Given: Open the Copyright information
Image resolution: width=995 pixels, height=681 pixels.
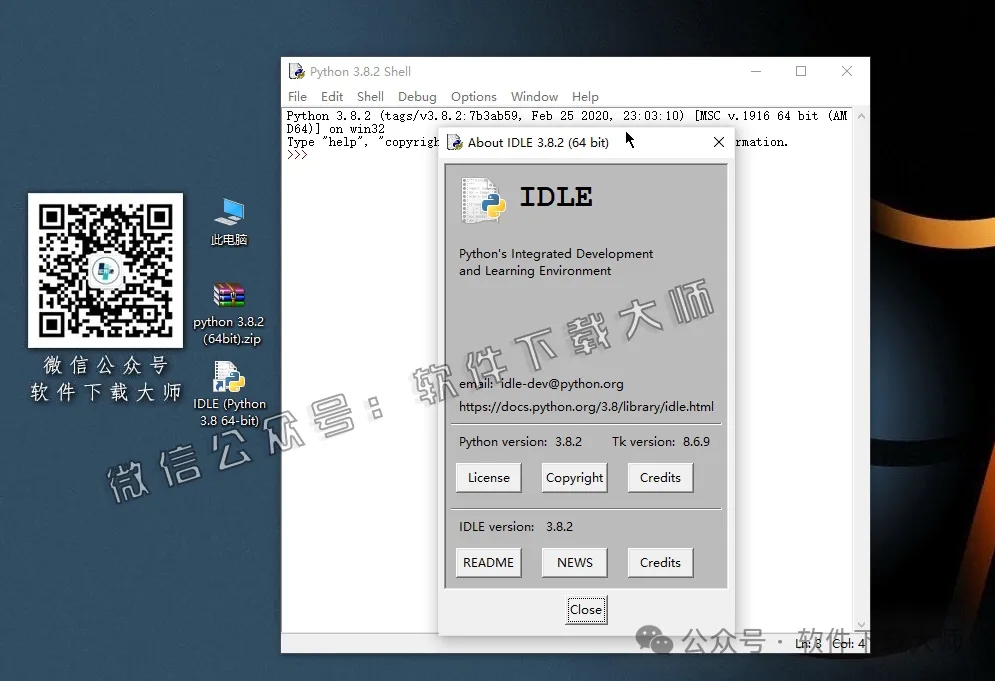Looking at the screenshot, I should [x=574, y=477].
